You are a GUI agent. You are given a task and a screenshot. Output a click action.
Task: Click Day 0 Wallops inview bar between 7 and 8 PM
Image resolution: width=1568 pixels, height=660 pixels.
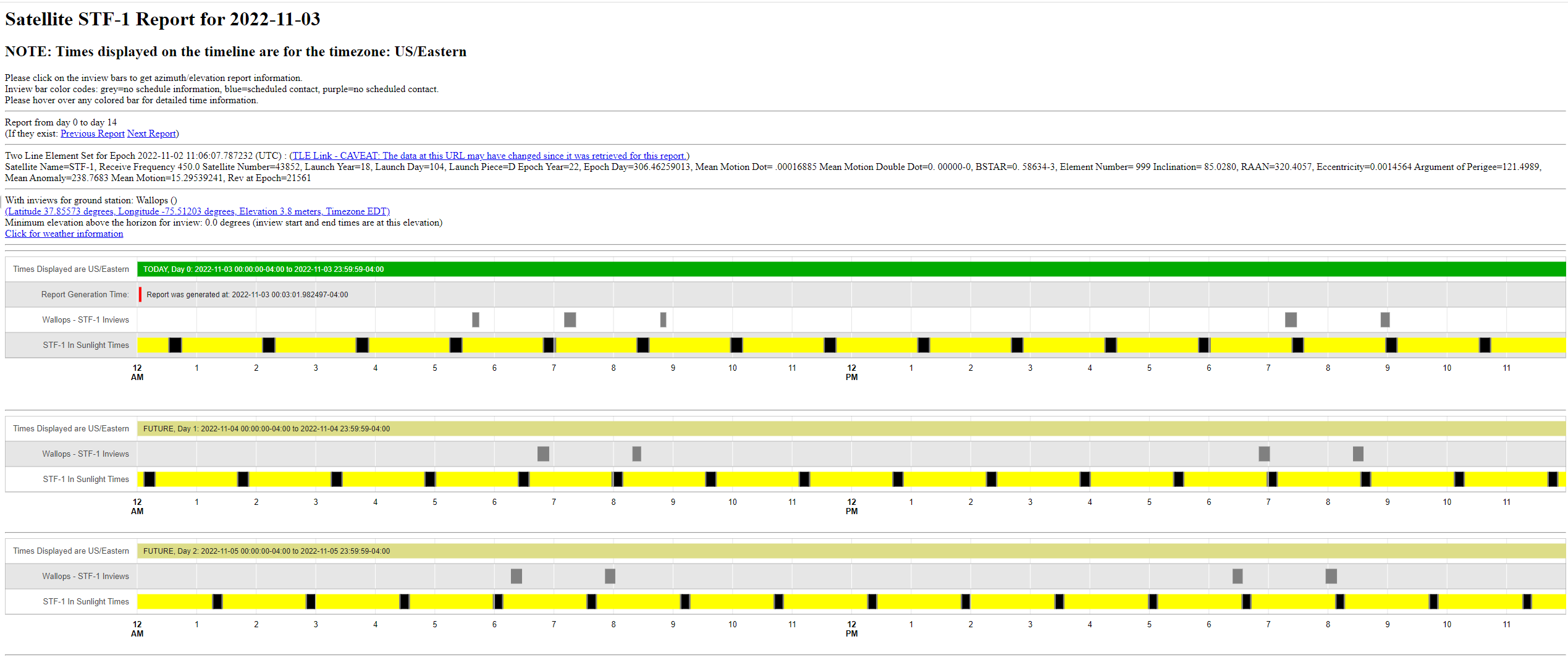pyautogui.click(x=1291, y=319)
